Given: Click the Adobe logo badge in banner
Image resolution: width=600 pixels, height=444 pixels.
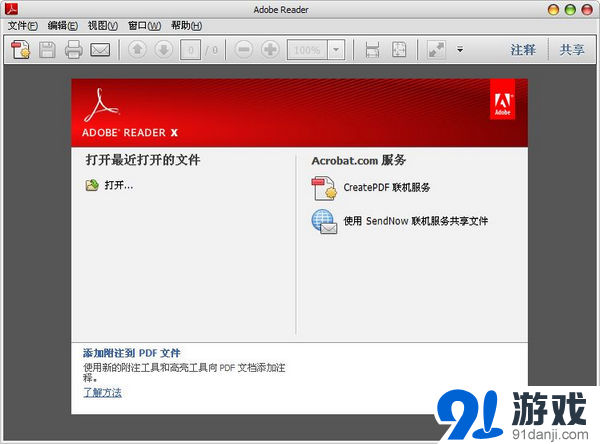Looking at the screenshot, I should [x=502, y=99].
